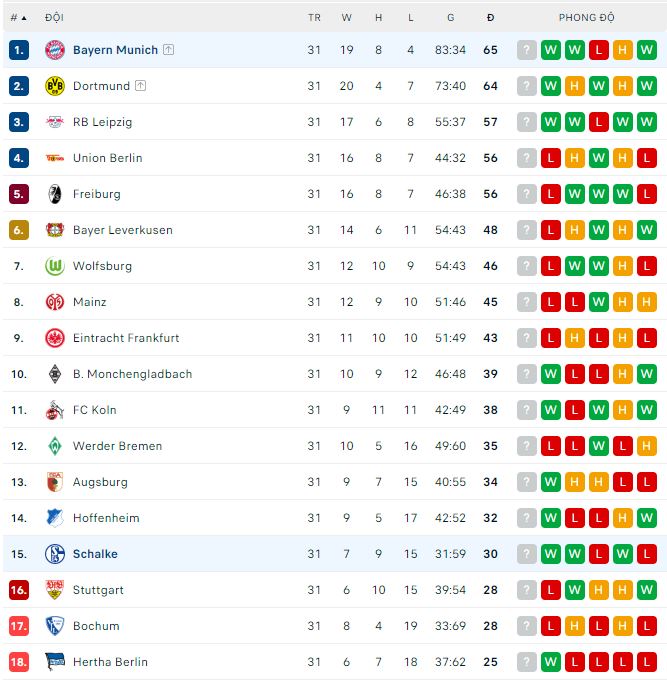Click the Hertha Berlin flag logo

(x=54, y=662)
